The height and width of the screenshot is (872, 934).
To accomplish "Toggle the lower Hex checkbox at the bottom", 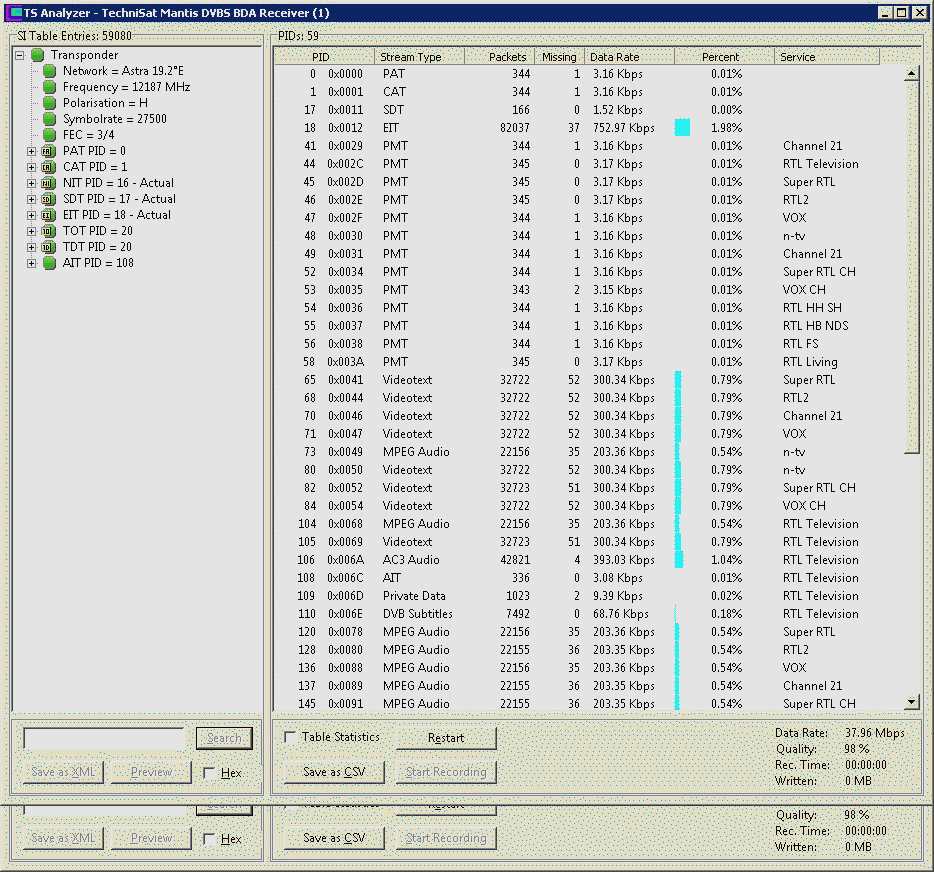I will pos(208,839).
